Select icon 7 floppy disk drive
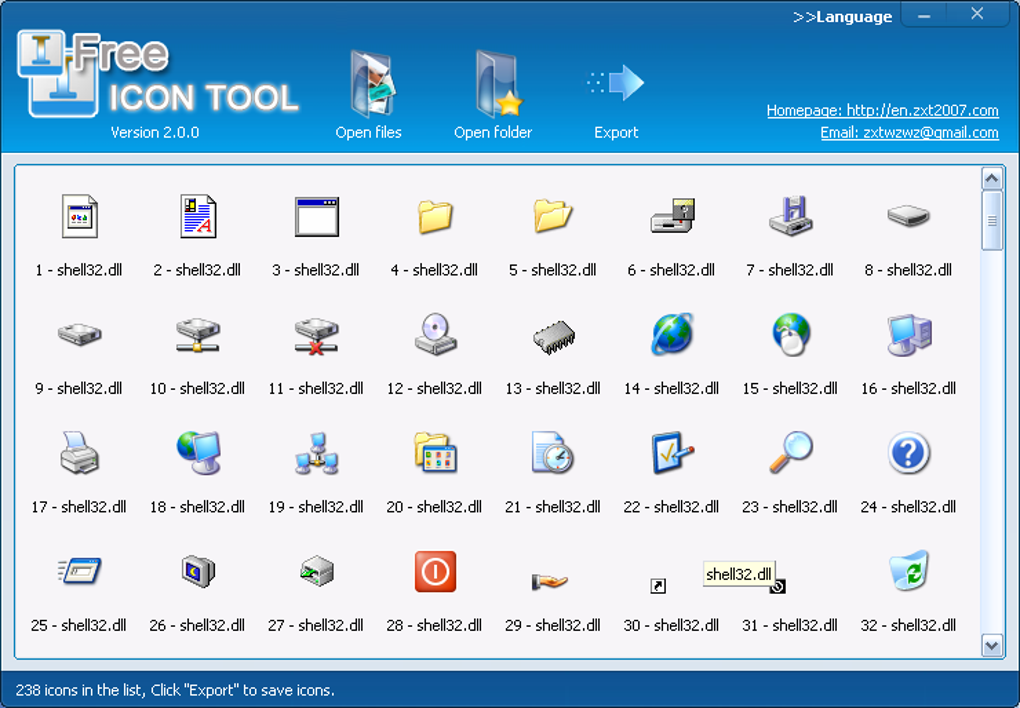 [790, 216]
